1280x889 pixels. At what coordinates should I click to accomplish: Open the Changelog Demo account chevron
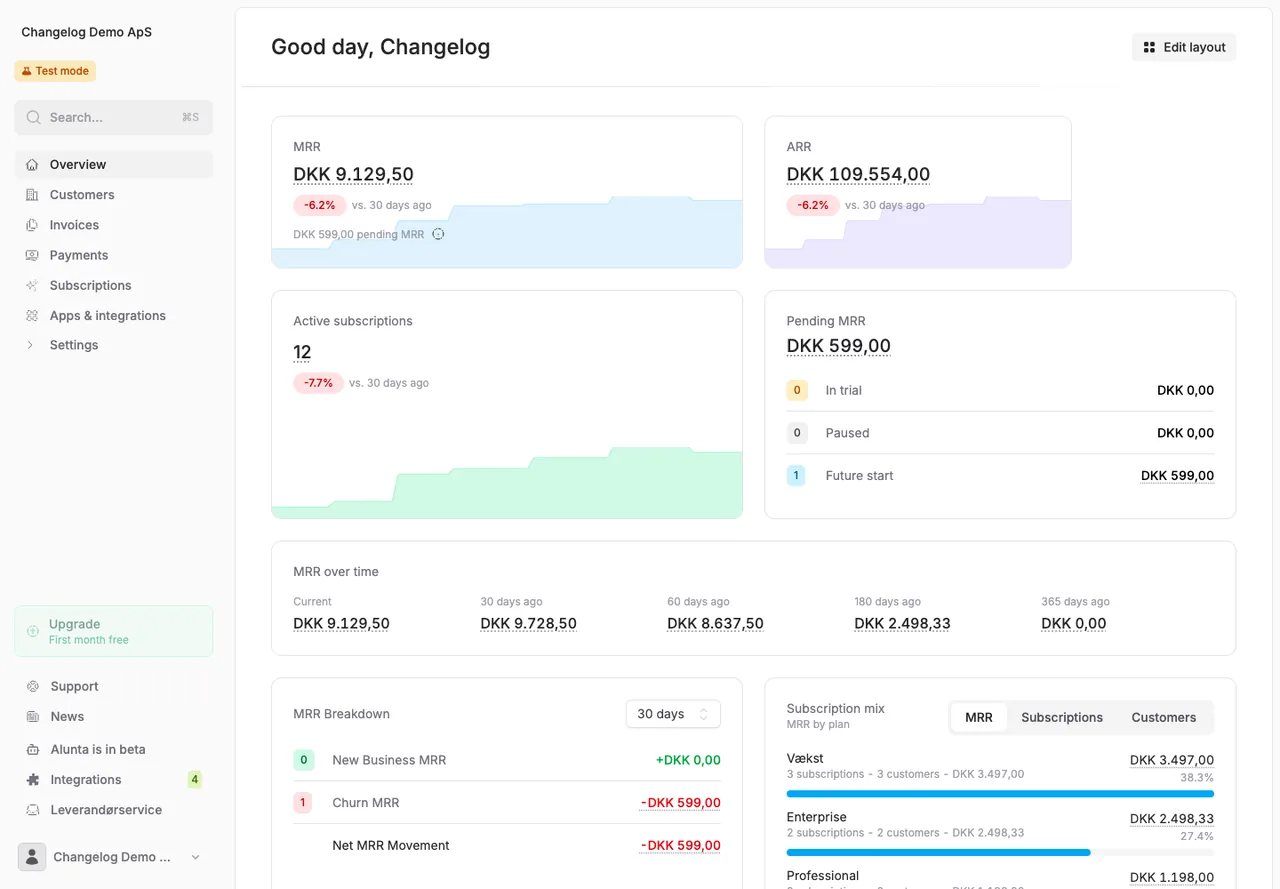196,857
